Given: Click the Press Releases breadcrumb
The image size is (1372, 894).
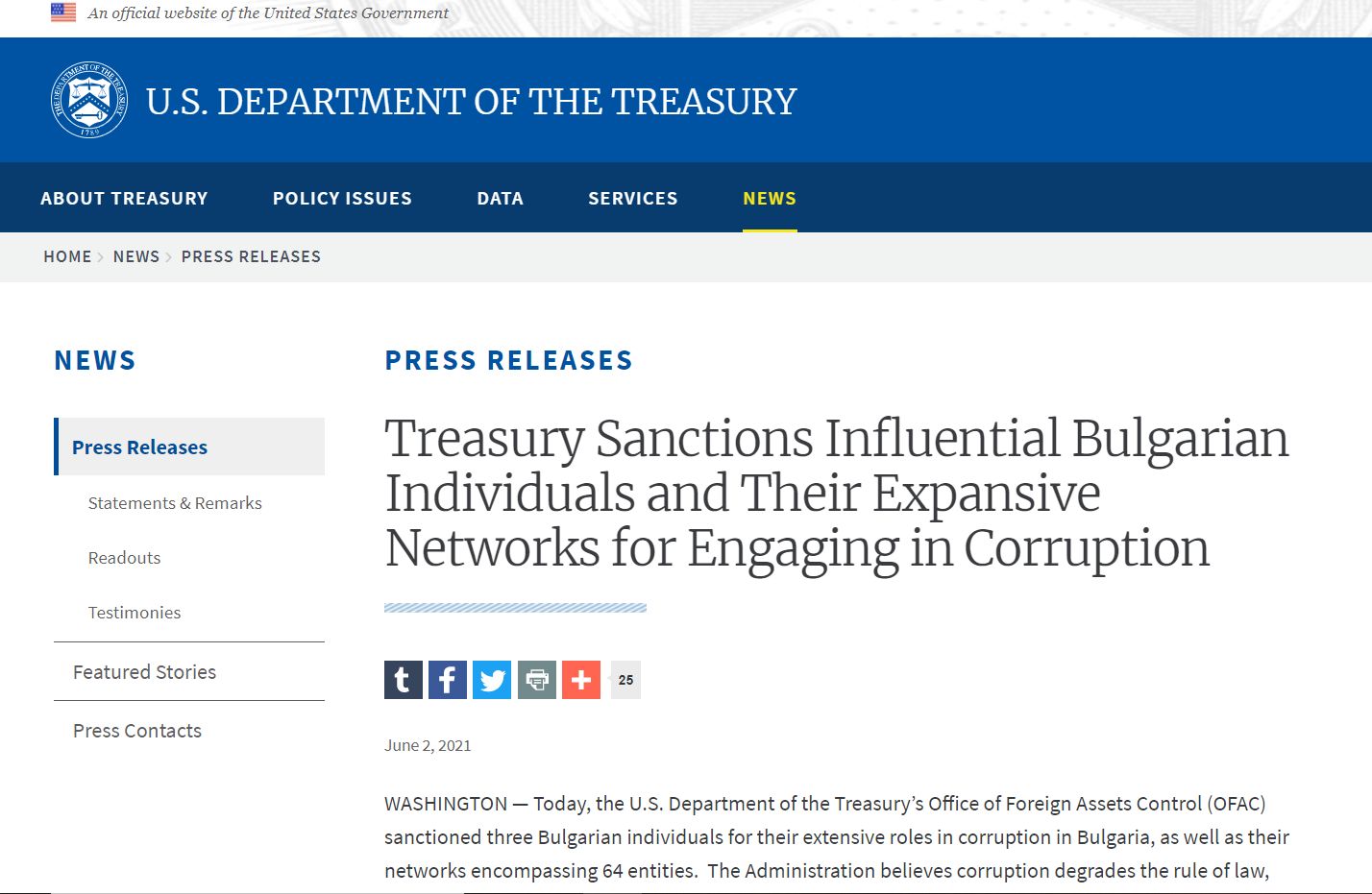Looking at the screenshot, I should point(251,256).
